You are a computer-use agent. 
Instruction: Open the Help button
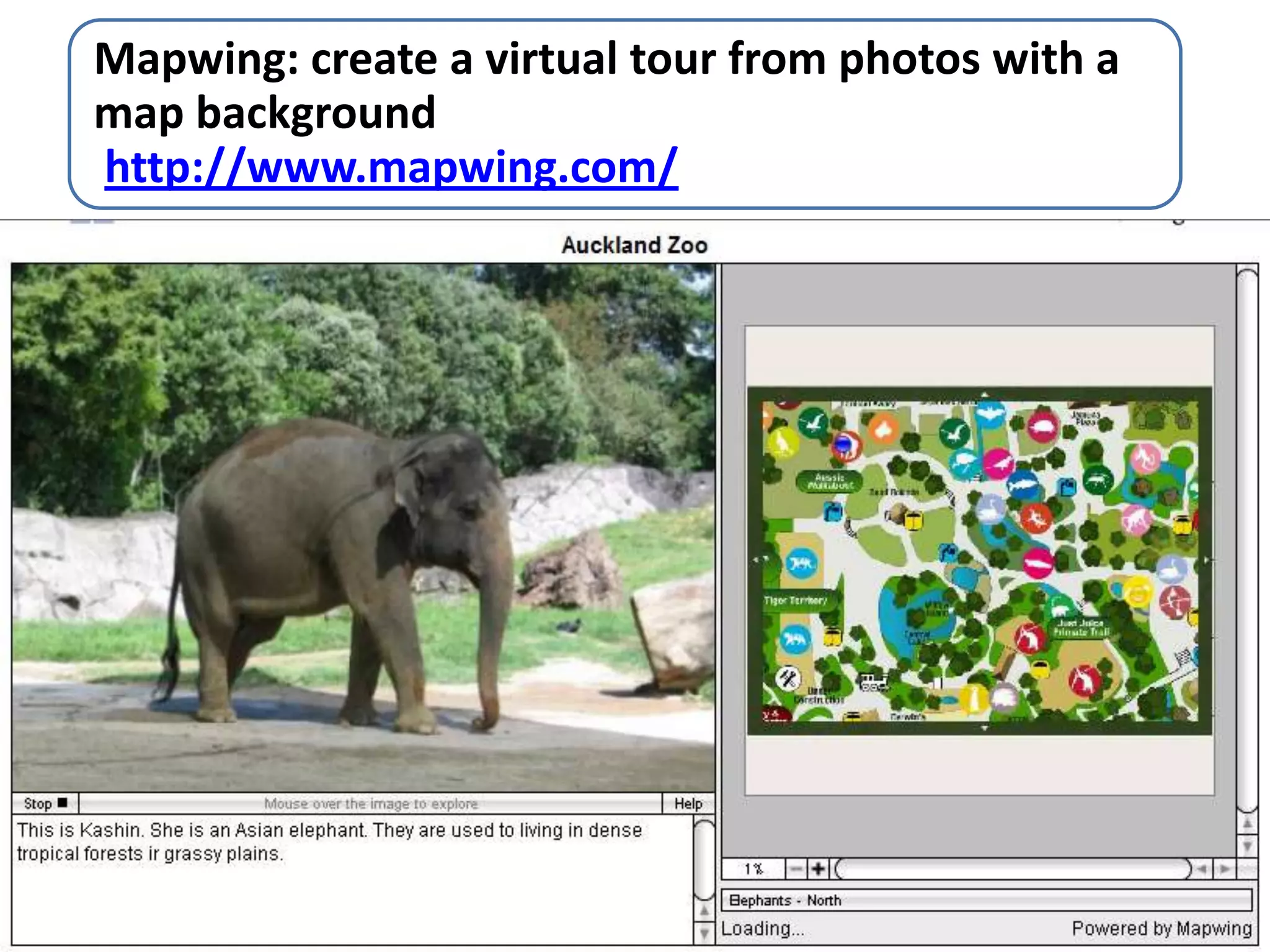coord(688,804)
